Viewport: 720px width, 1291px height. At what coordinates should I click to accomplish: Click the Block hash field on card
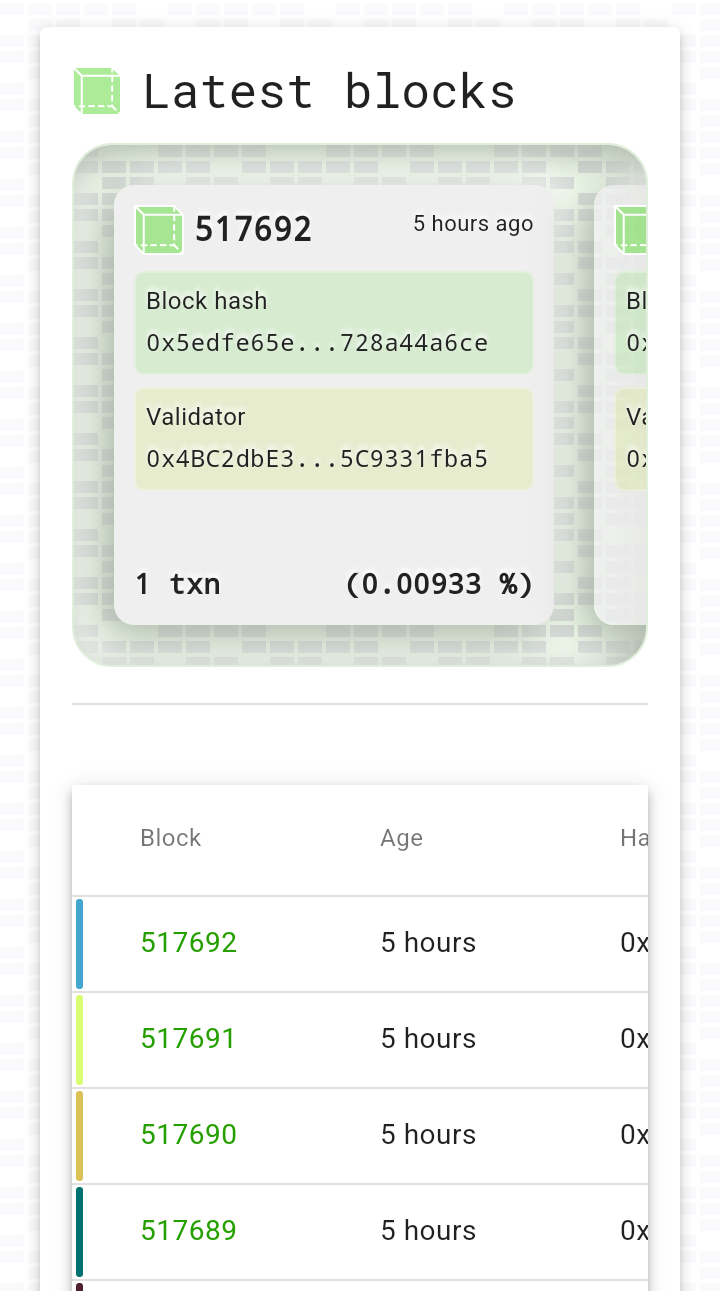[334, 323]
